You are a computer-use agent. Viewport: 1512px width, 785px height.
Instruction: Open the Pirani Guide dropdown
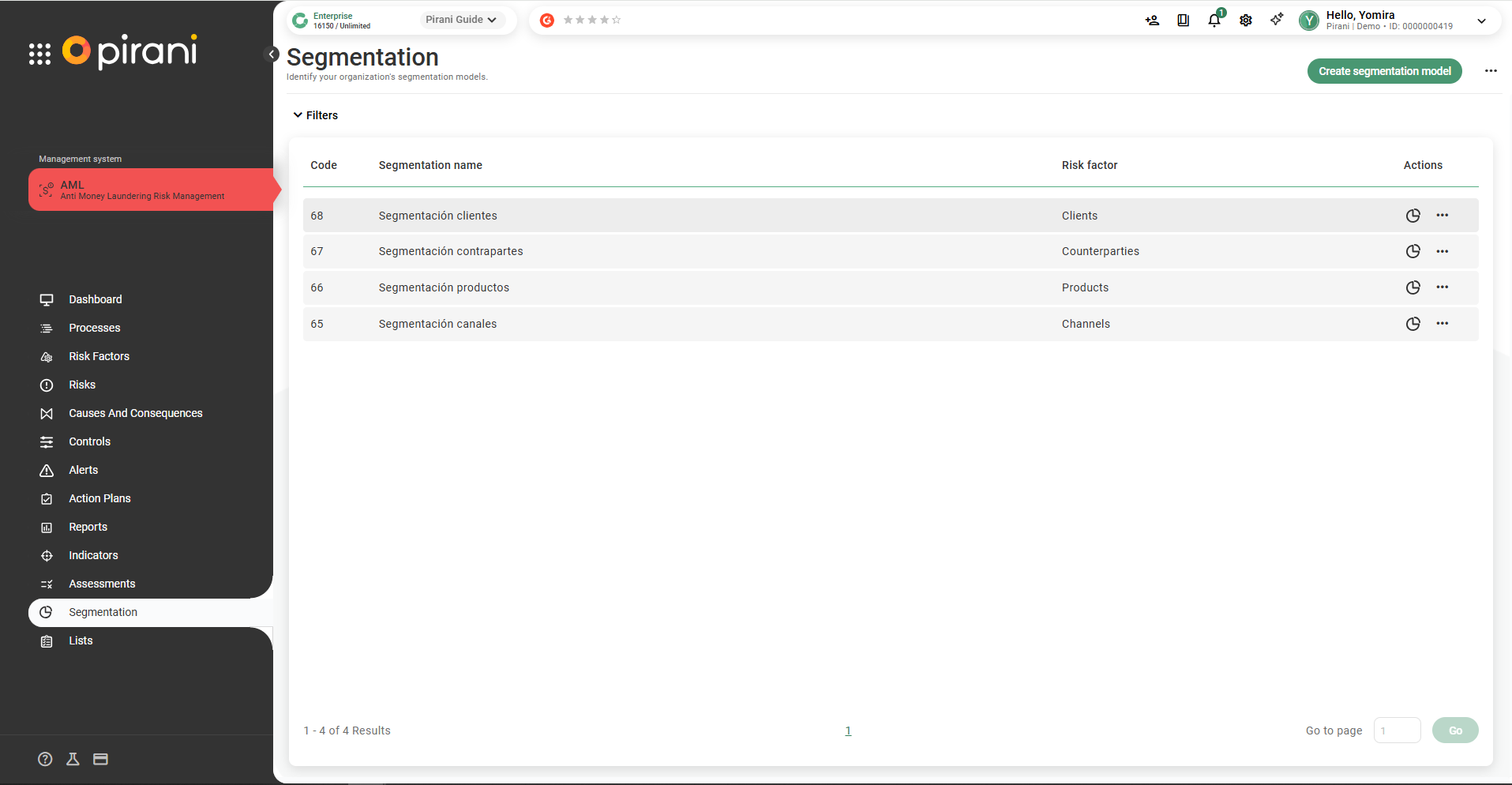[461, 20]
